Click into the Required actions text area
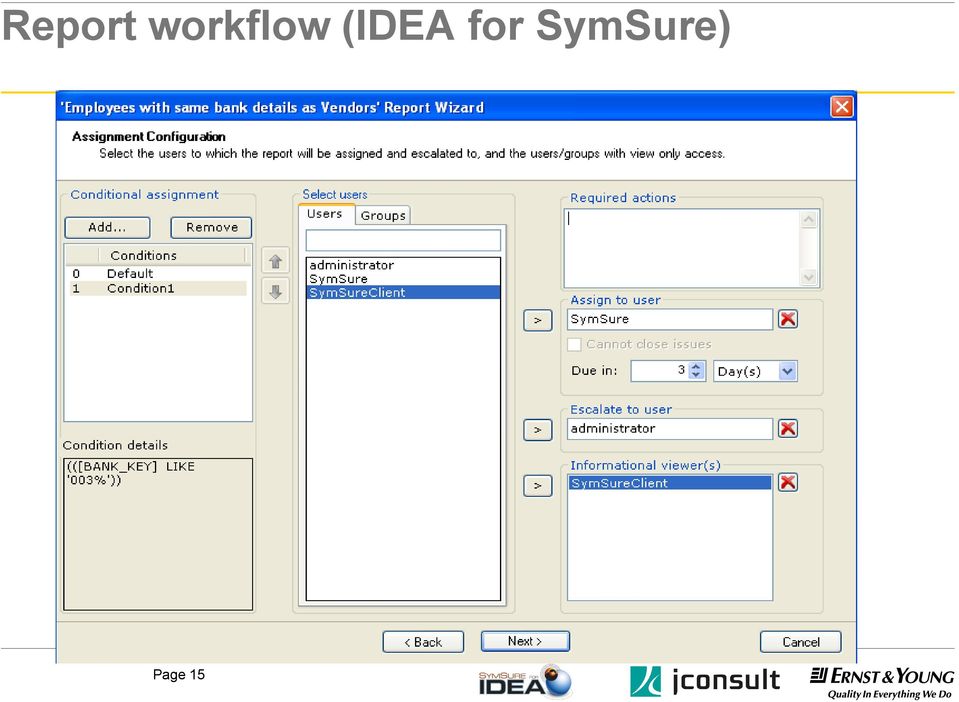 point(682,248)
